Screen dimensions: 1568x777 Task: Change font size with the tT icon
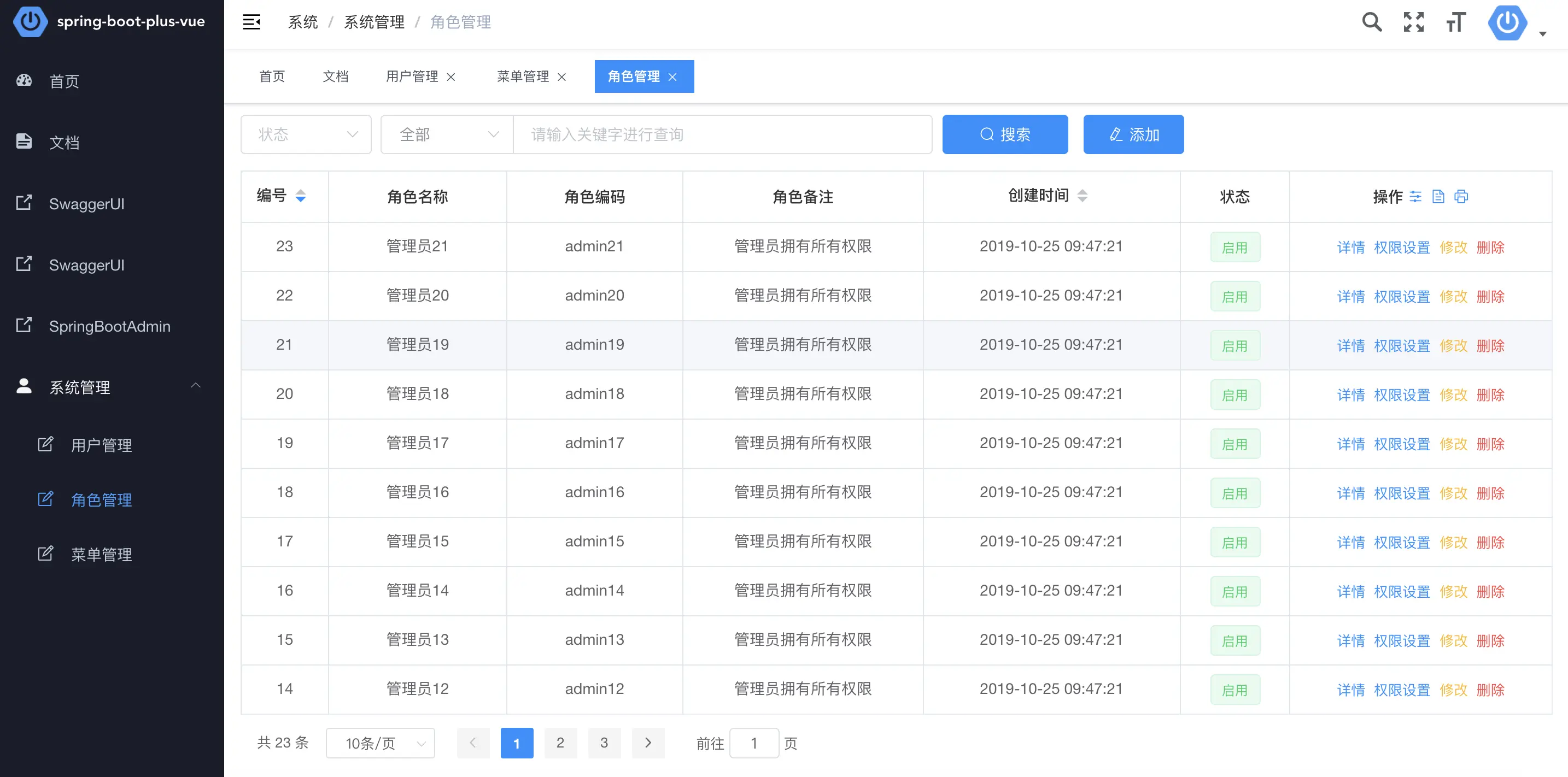coord(1456,21)
